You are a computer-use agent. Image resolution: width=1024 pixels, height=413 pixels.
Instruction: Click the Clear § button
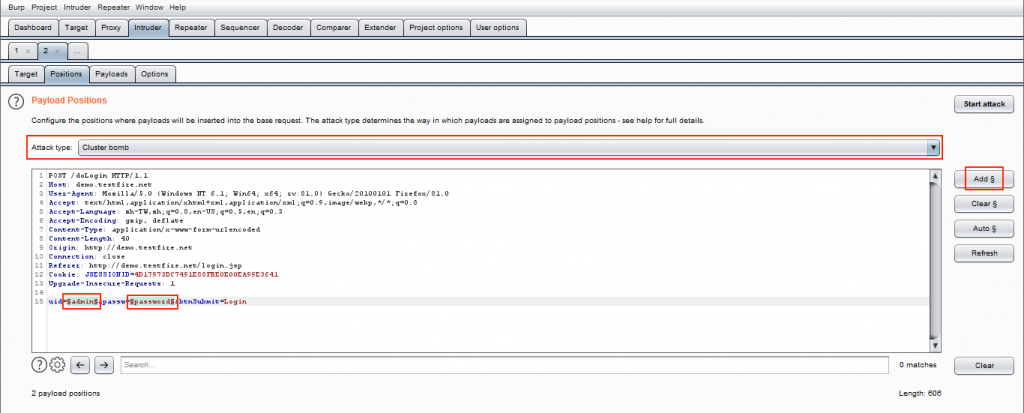pos(984,204)
